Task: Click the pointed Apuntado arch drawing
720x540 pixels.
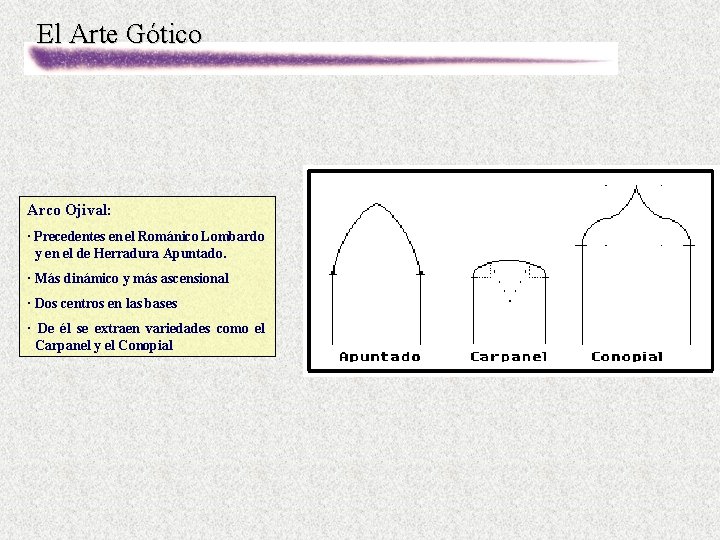Action: click(x=377, y=274)
